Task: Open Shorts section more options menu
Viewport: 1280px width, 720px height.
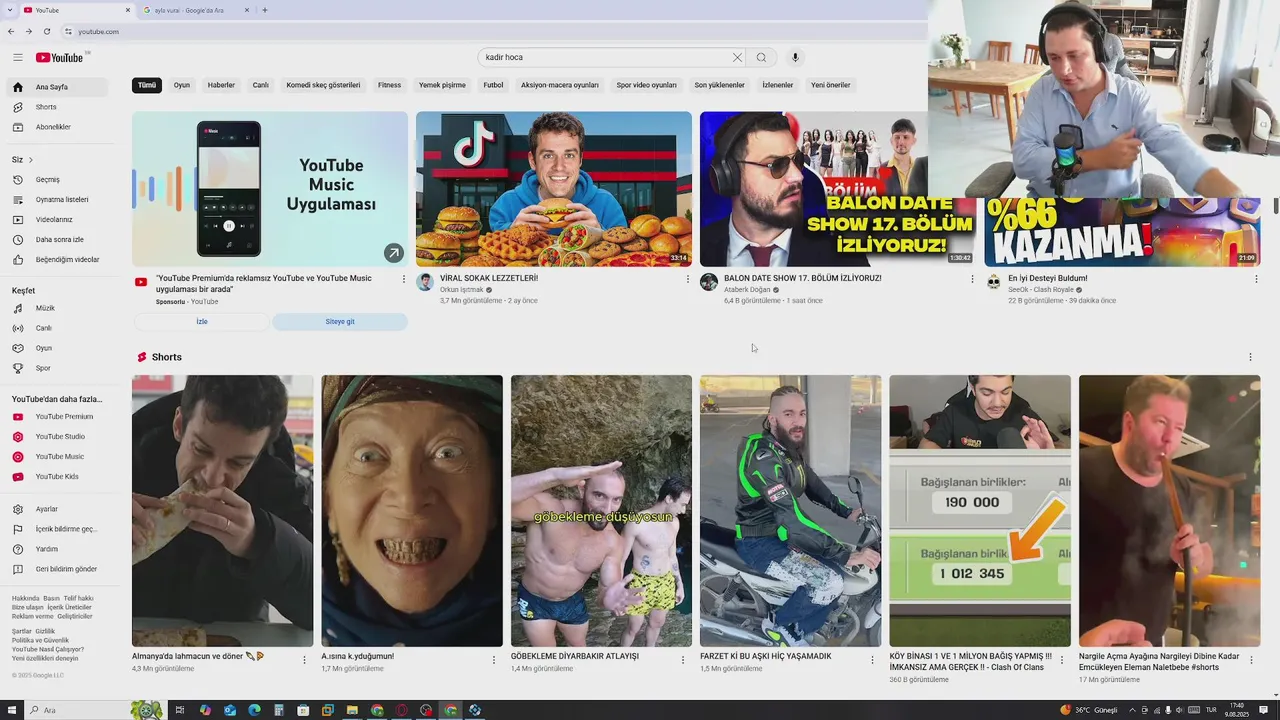Action: point(1250,357)
